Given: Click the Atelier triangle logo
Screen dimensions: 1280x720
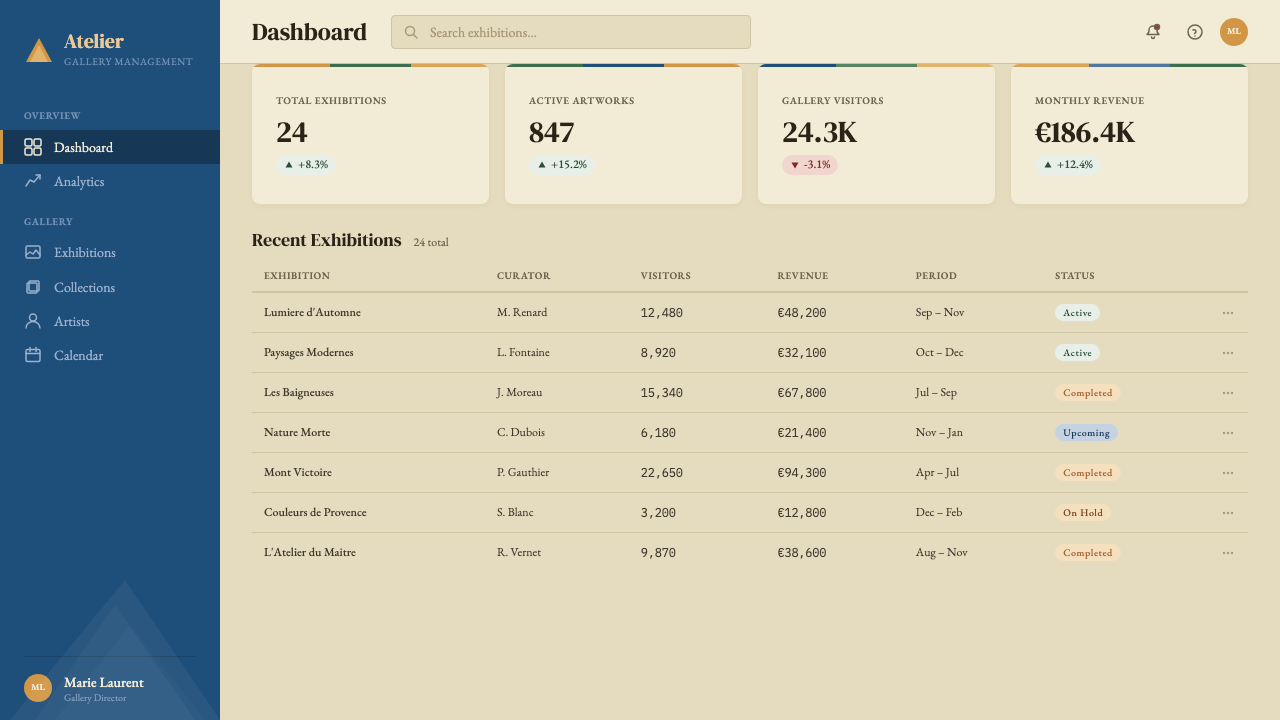Looking at the screenshot, I should pos(39,50).
